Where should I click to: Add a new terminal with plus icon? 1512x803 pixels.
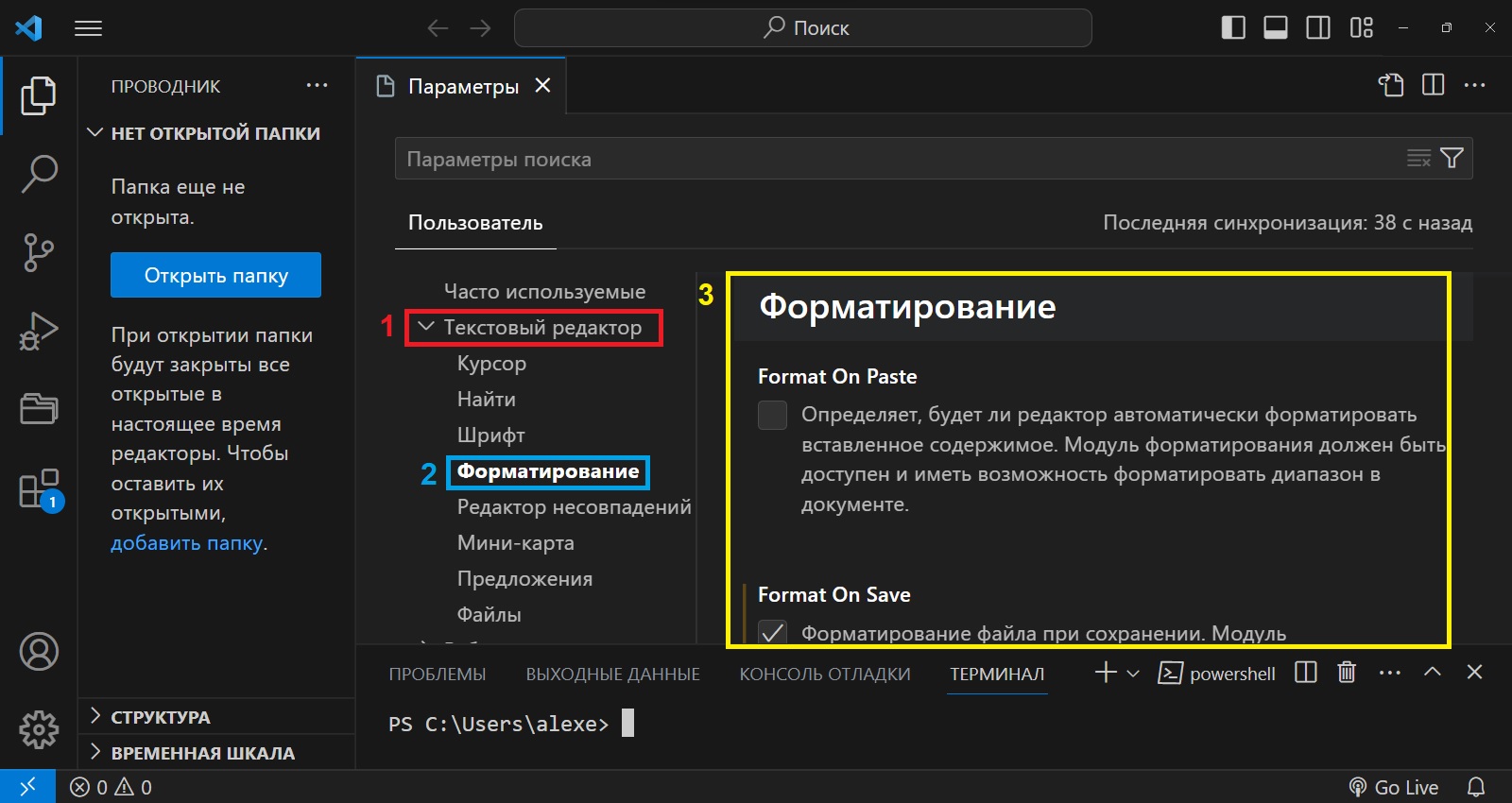click(x=1106, y=673)
